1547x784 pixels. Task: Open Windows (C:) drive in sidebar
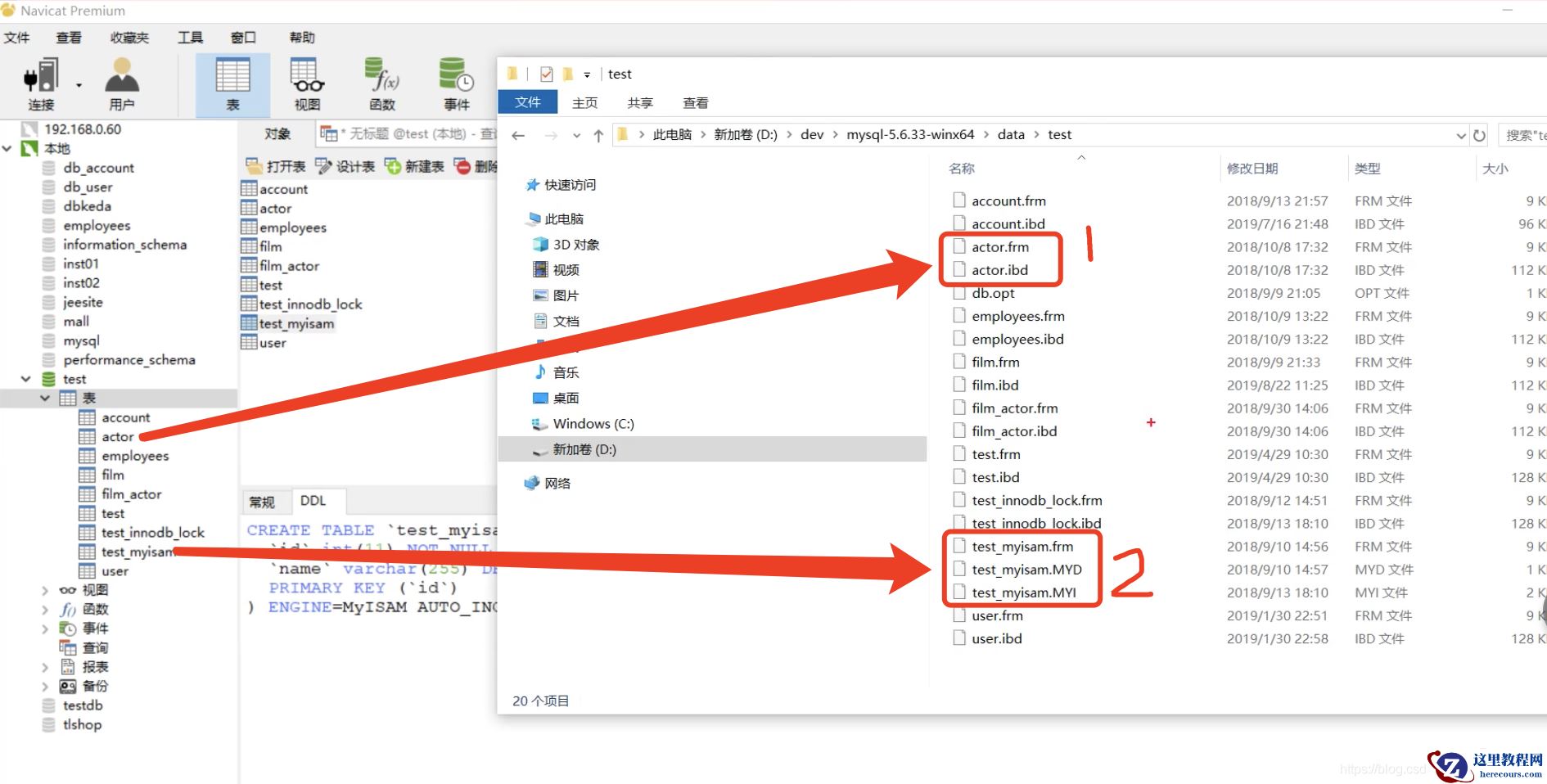coord(583,424)
